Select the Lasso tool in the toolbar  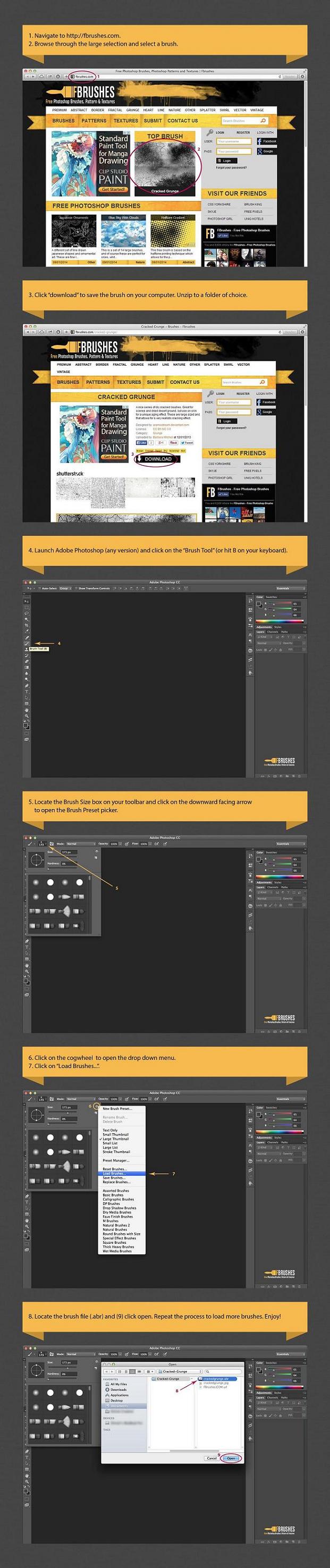pos(27,613)
